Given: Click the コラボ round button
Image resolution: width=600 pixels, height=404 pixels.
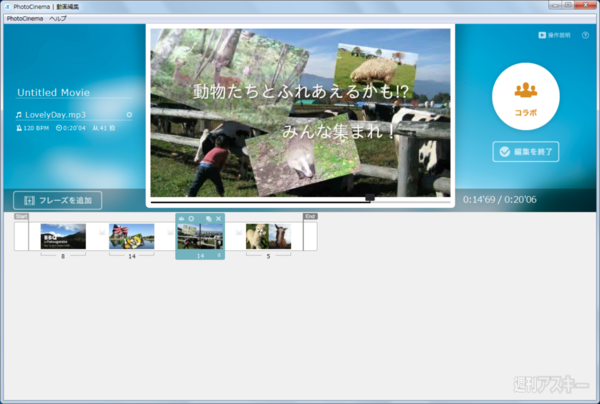Looking at the screenshot, I should coord(526,96).
